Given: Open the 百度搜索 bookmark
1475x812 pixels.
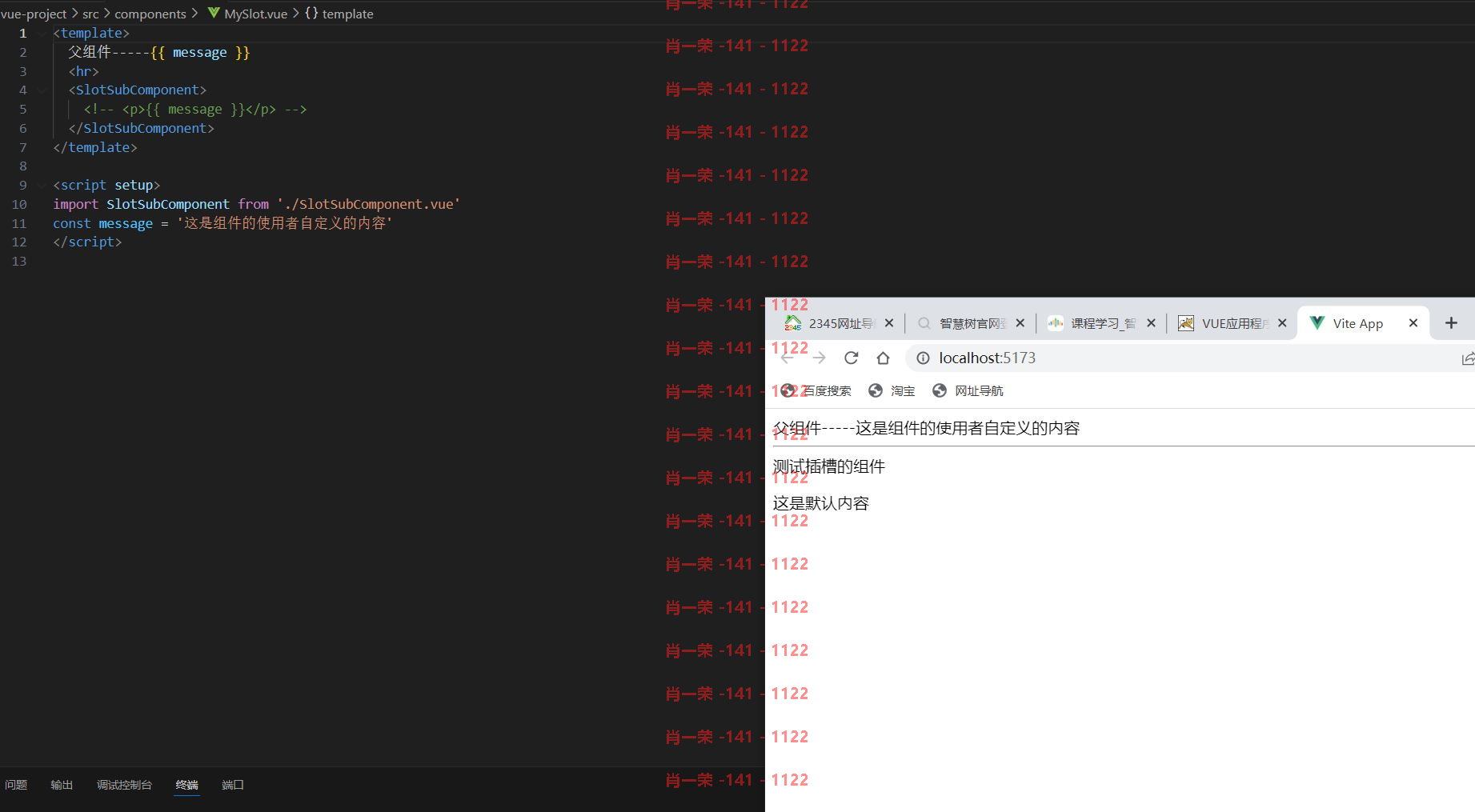Looking at the screenshot, I should coord(816,390).
